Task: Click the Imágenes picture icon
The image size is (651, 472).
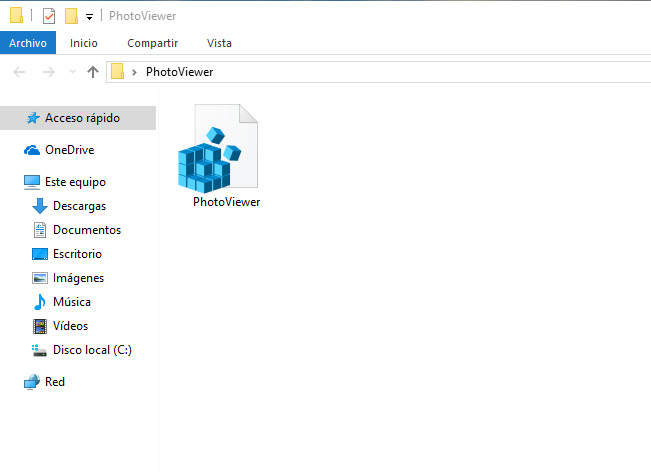Action: (x=40, y=278)
